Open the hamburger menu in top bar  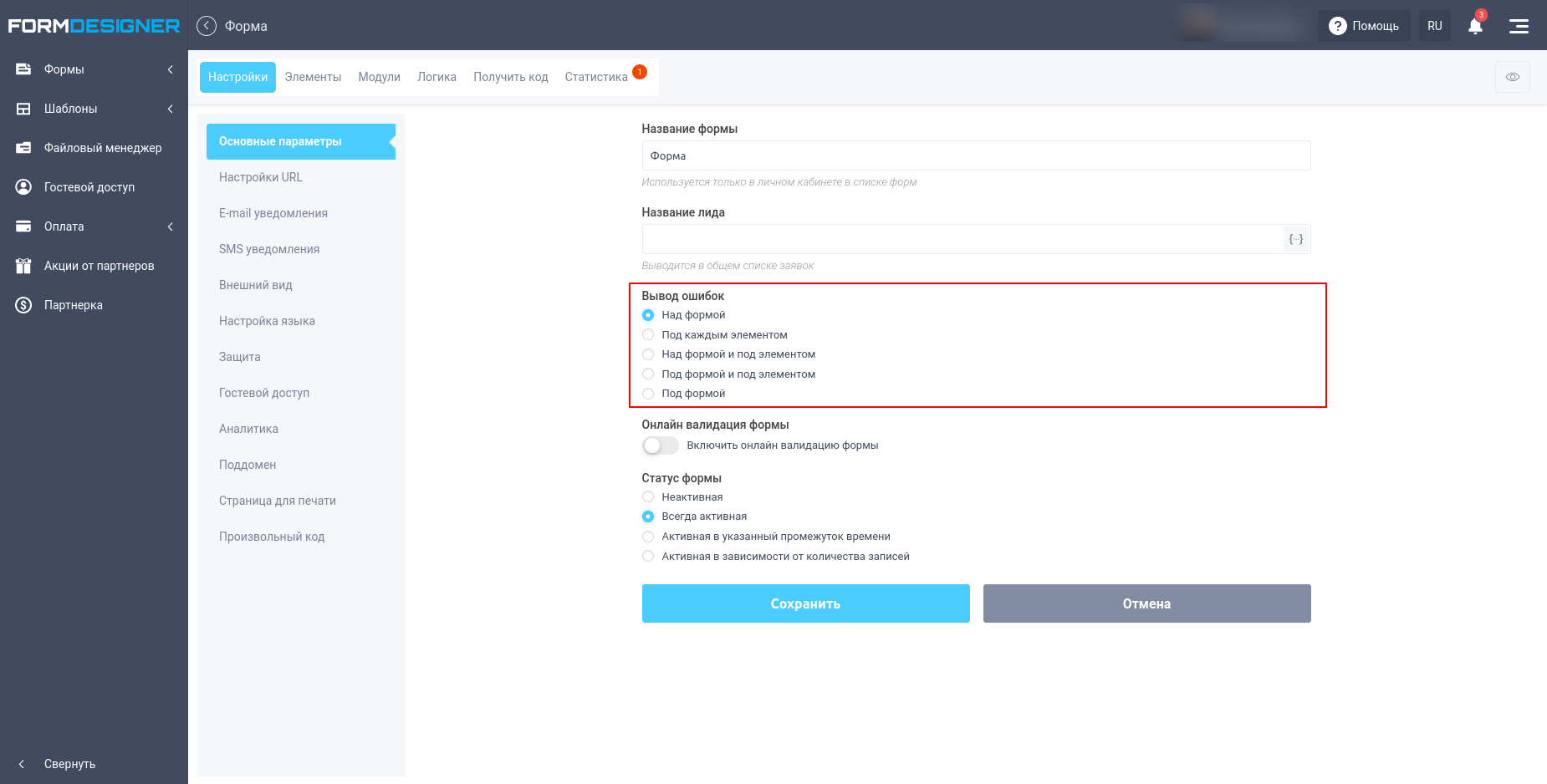1519,26
